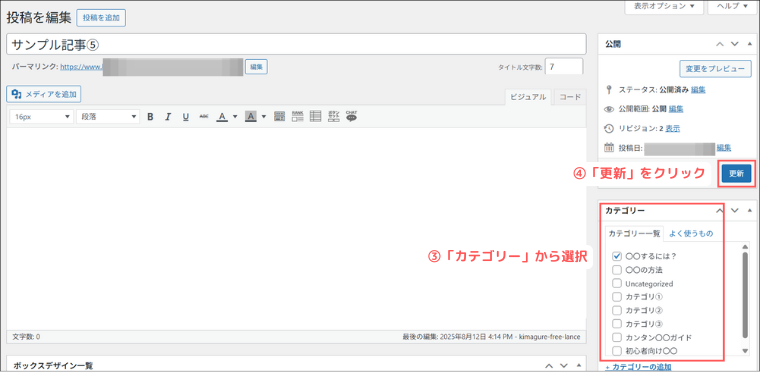Viewport: 760px width, 376px height.
Task: Check the Uncategorized category
Action: point(617,283)
